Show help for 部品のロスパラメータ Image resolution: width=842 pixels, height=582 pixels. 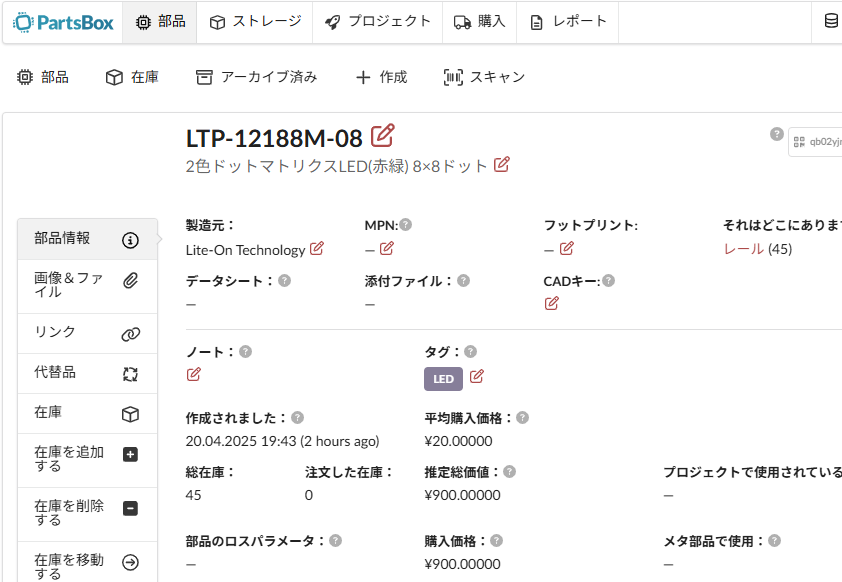(336, 540)
